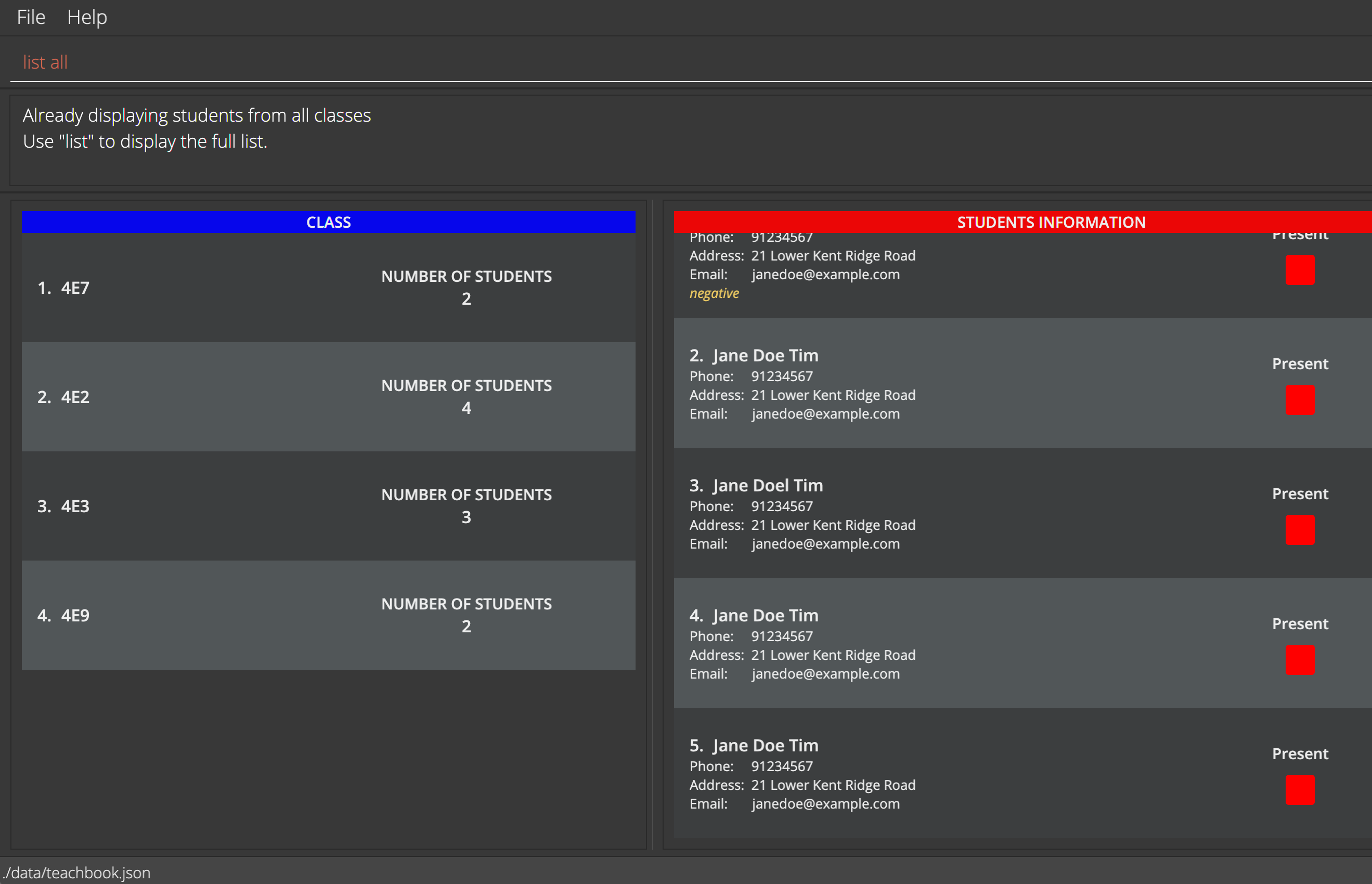Click red attendance box for student 3

[1299, 530]
